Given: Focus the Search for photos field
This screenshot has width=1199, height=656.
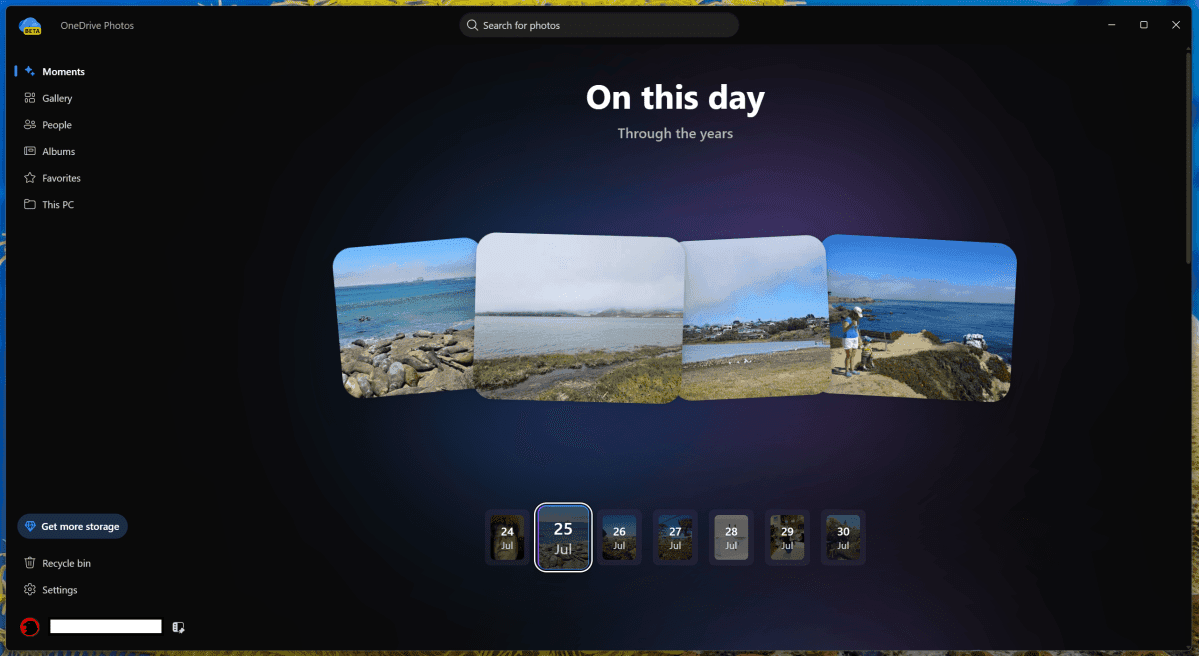Looking at the screenshot, I should 599,25.
